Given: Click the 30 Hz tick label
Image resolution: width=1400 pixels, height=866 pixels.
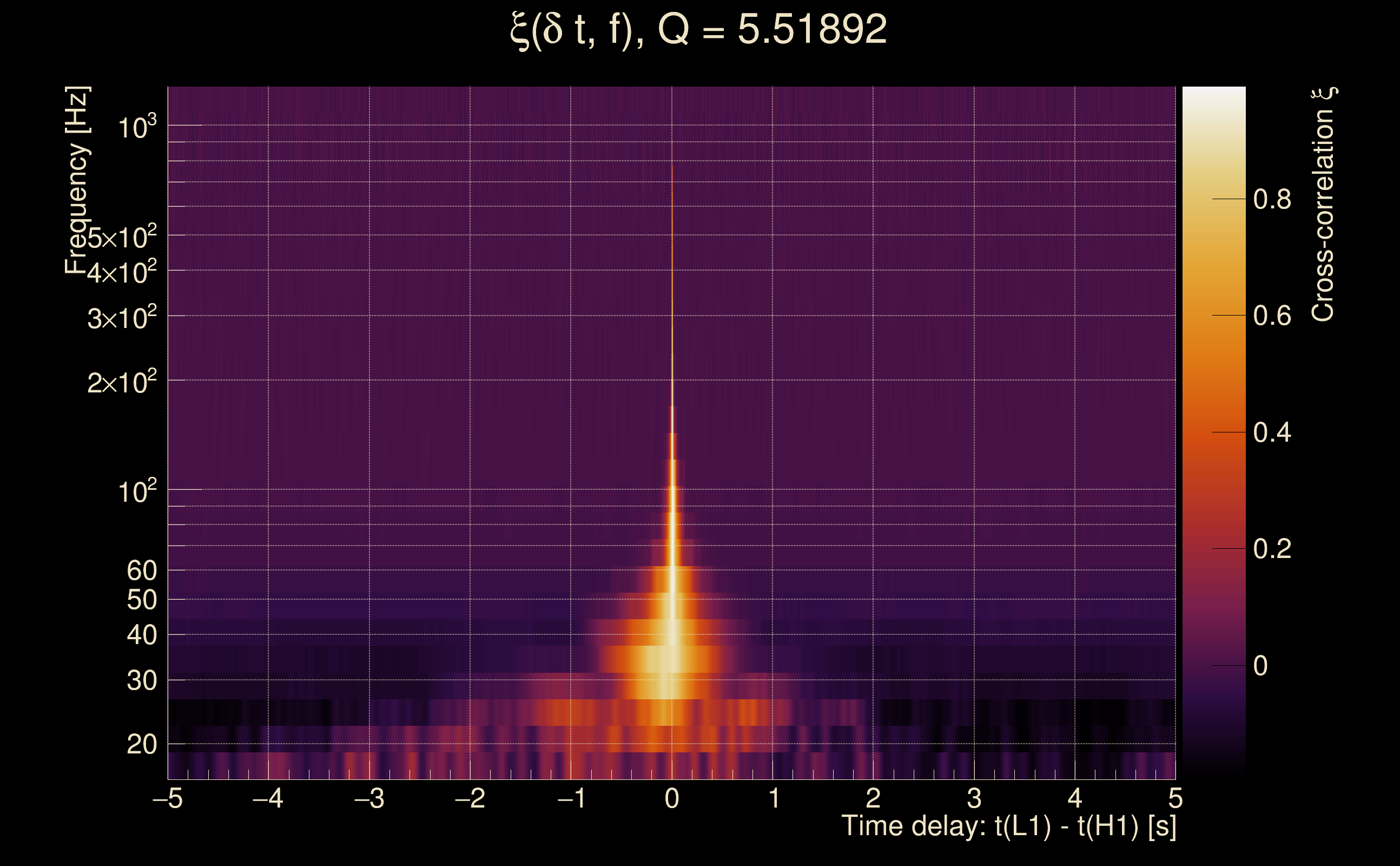Looking at the screenshot, I should (x=141, y=680).
